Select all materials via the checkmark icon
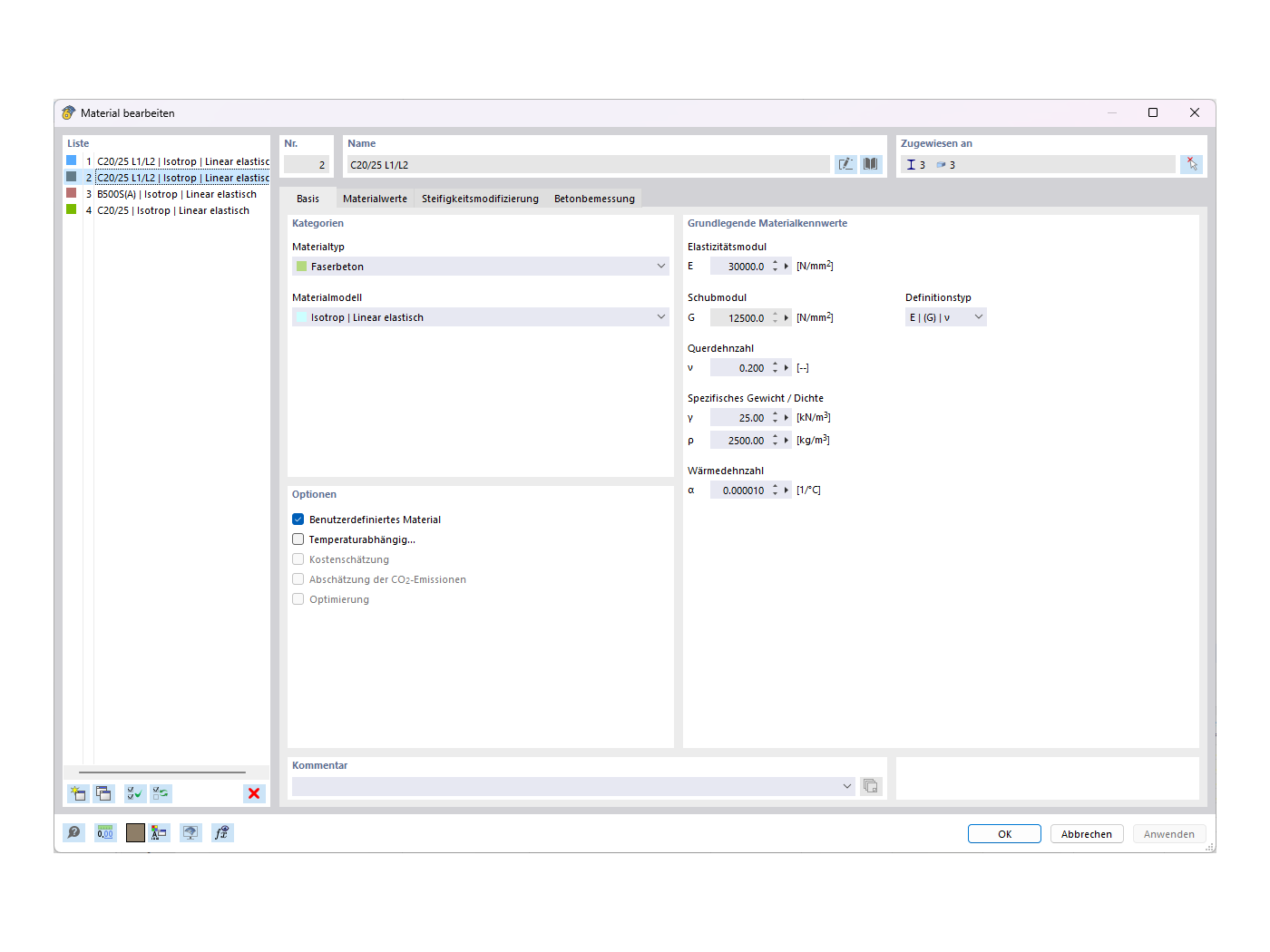Screen dimensions: 1270x952 [x=134, y=793]
